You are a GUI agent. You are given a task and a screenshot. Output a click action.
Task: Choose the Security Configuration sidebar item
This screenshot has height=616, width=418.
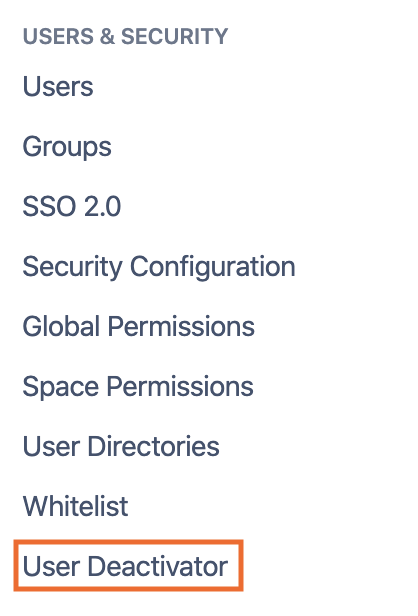[159, 267]
